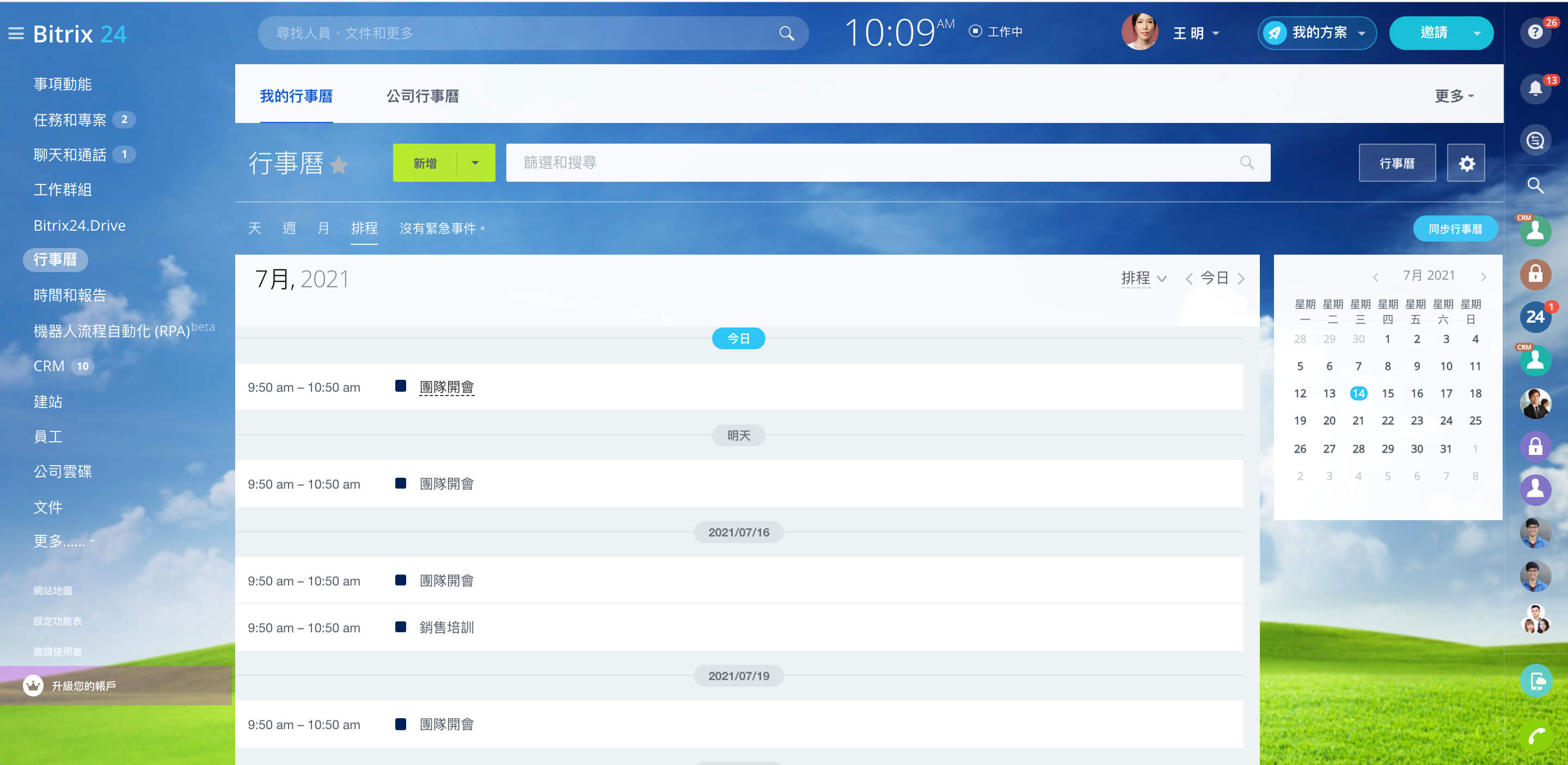Click the 邀請 button
This screenshot has height=765, width=1568.
[x=1433, y=32]
